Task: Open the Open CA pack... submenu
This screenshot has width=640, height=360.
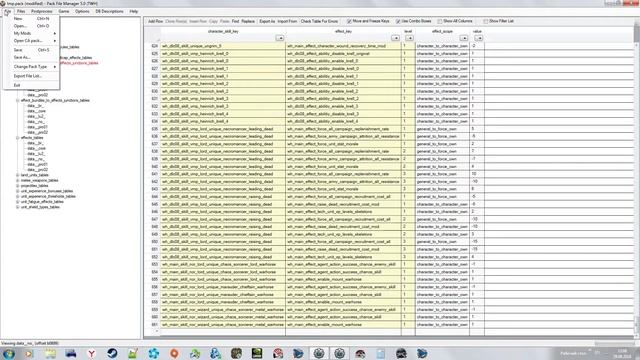Action: tap(31, 41)
